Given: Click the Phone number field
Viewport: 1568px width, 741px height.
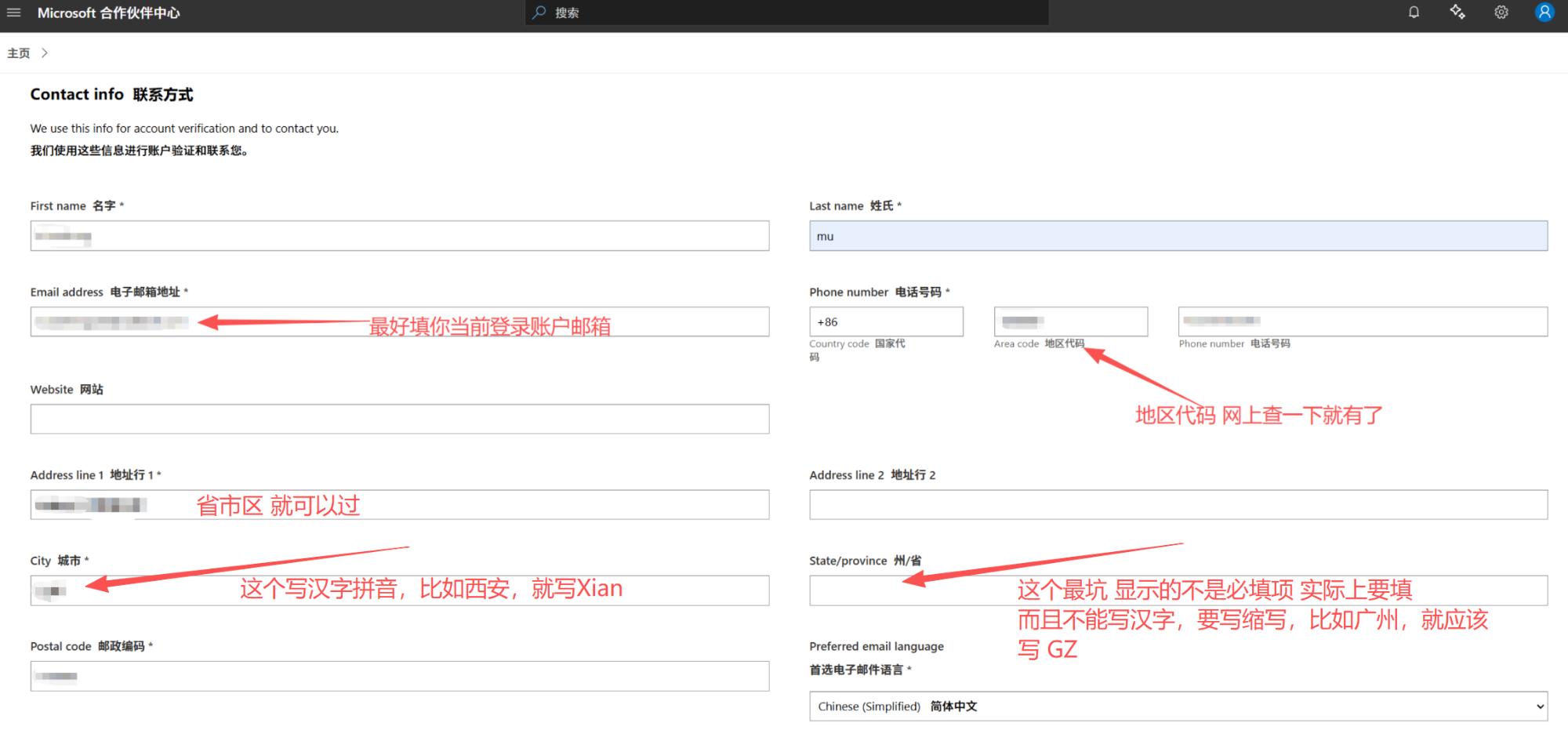Looking at the screenshot, I should pos(1363,321).
